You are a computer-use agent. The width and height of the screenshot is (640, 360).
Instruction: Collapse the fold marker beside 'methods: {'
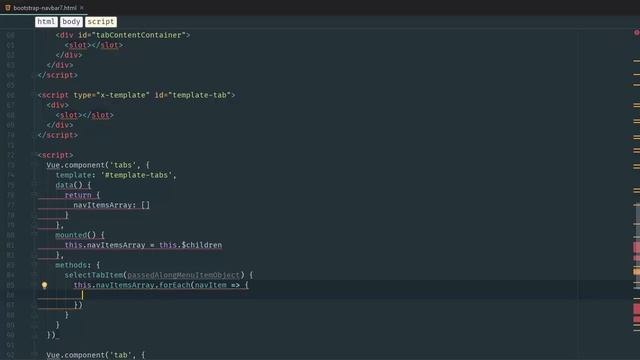(x=35, y=265)
